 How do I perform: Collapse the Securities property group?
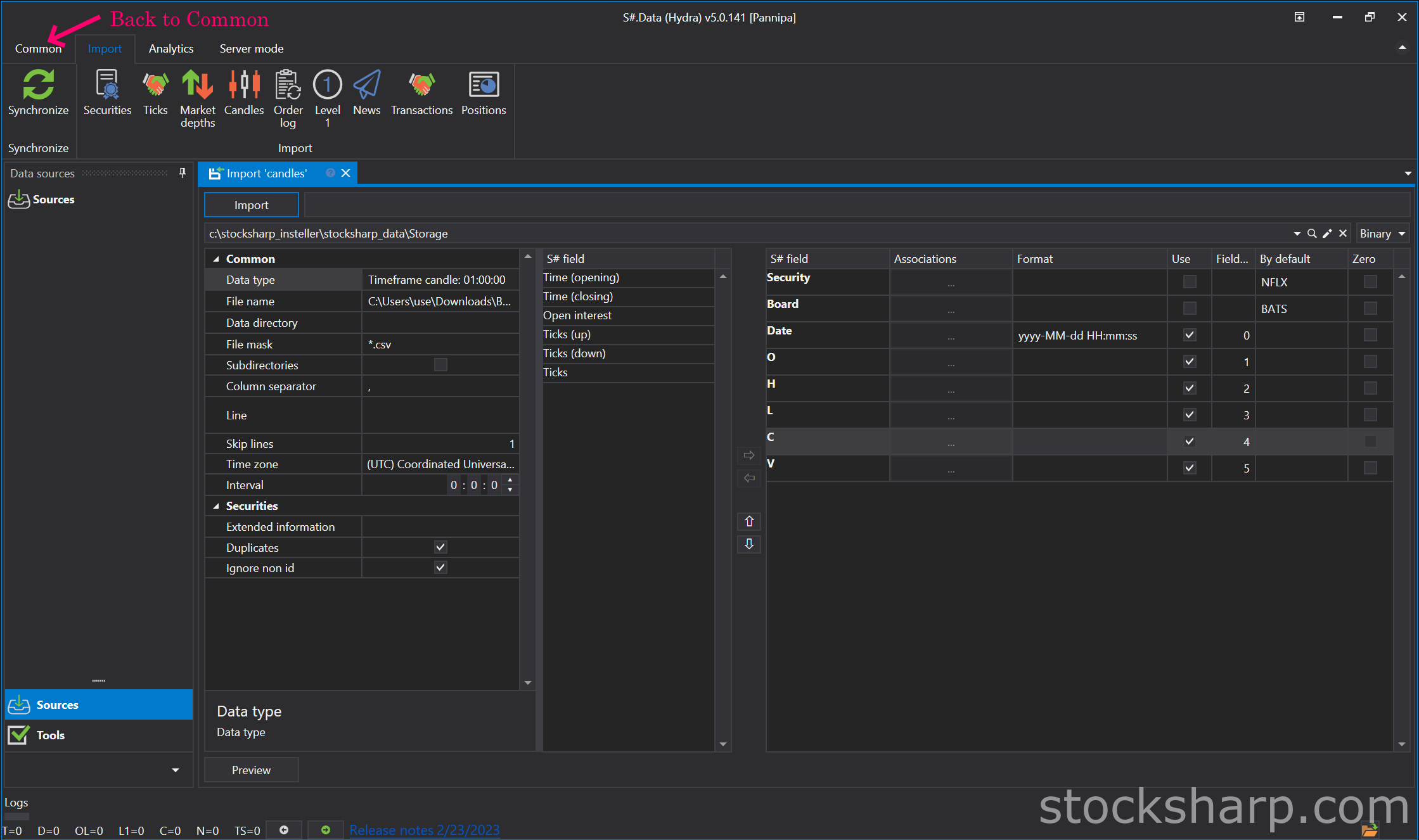pyautogui.click(x=216, y=506)
